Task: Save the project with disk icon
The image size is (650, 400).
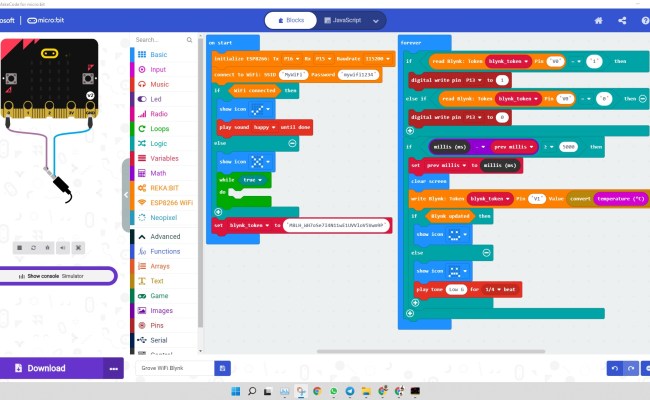Action: click(222, 368)
